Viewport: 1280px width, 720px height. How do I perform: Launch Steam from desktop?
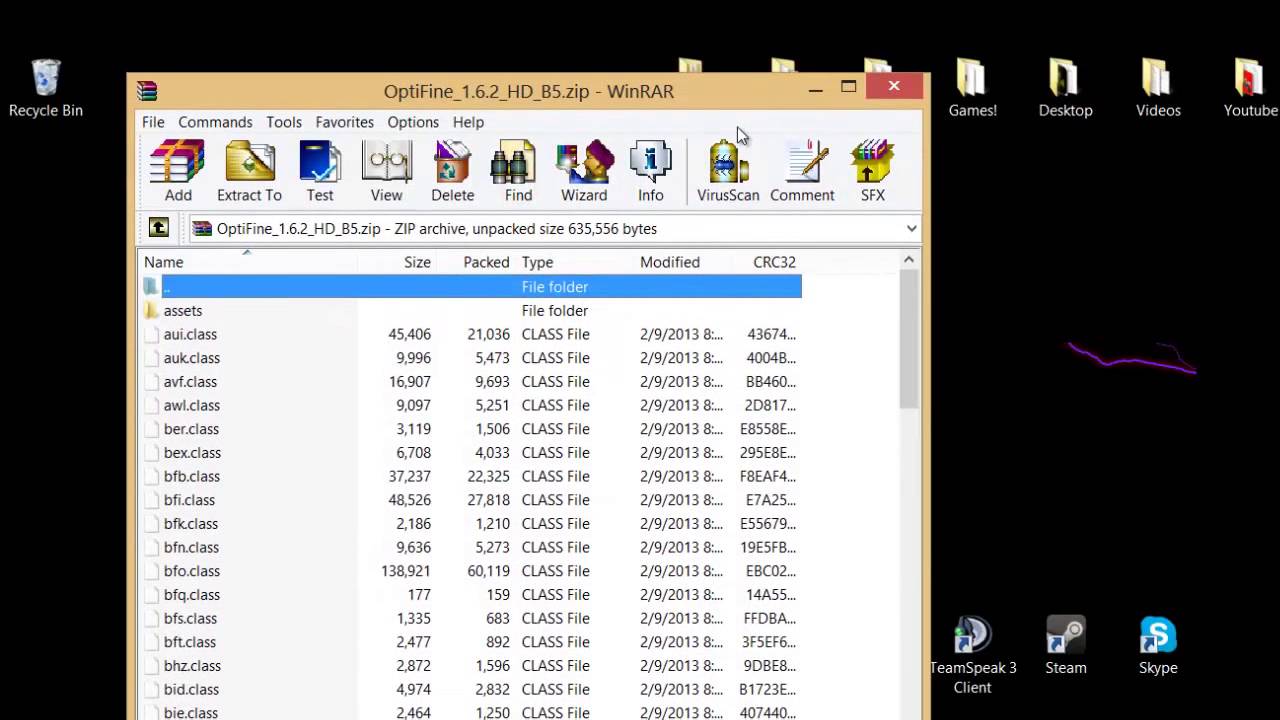coord(1066,645)
